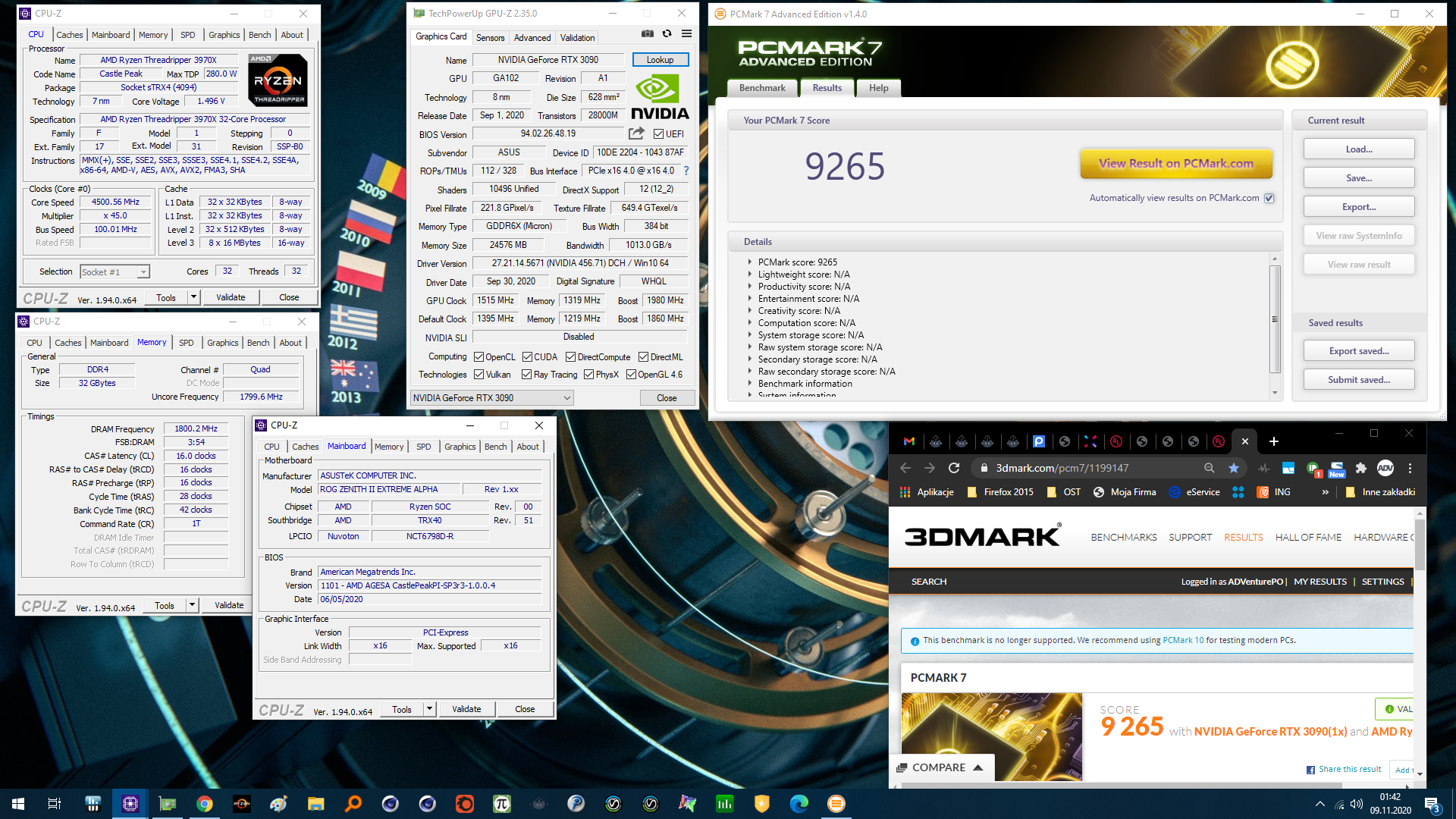Image resolution: width=1456 pixels, height=819 pixels.
Task: Uncheck Automatically view results on PCMark.com
Action: (x=1269, y=198)
